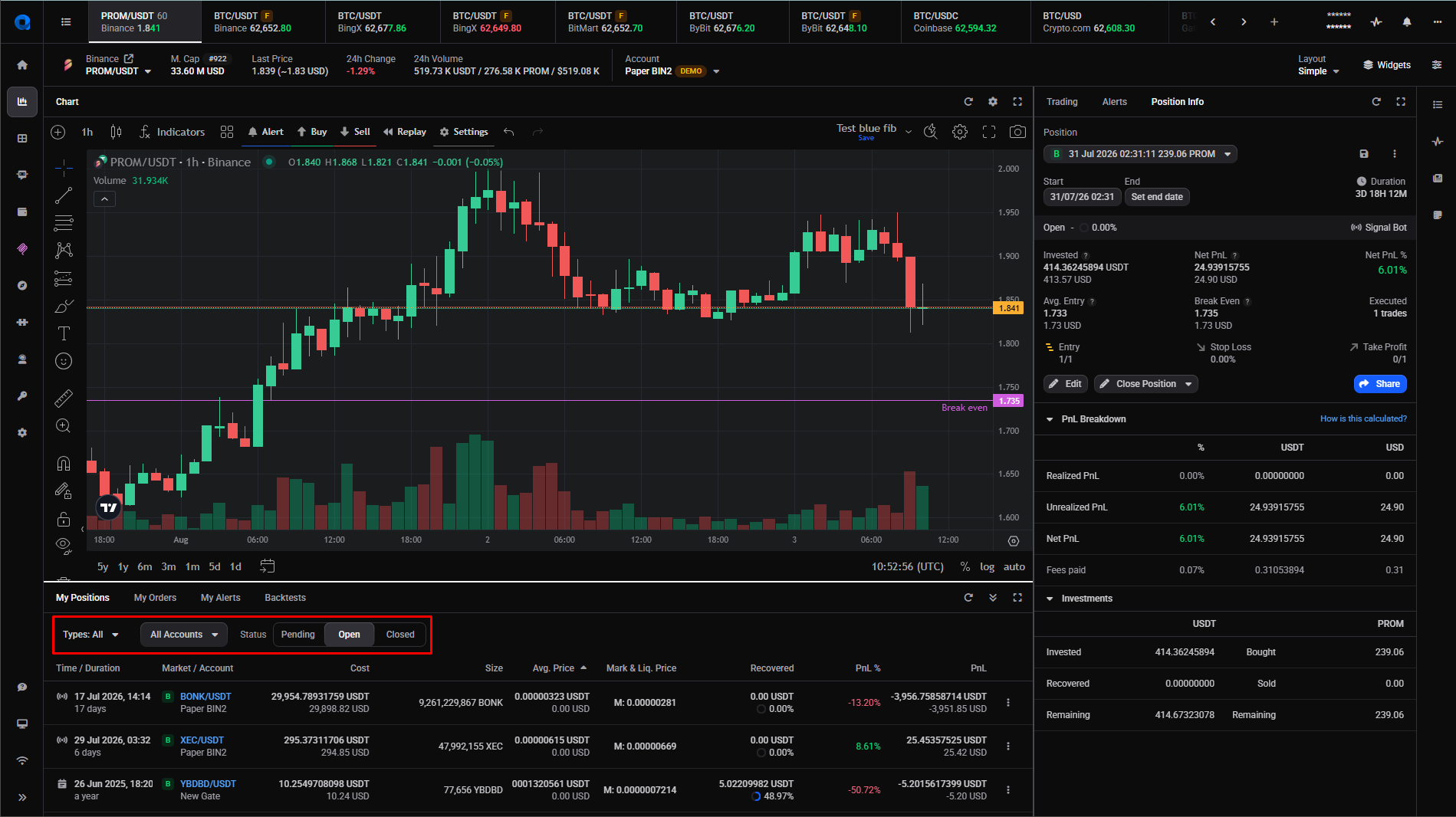Open the My Alerts tab
This screenshot has width=1456, height=817.
pos(220,598)
